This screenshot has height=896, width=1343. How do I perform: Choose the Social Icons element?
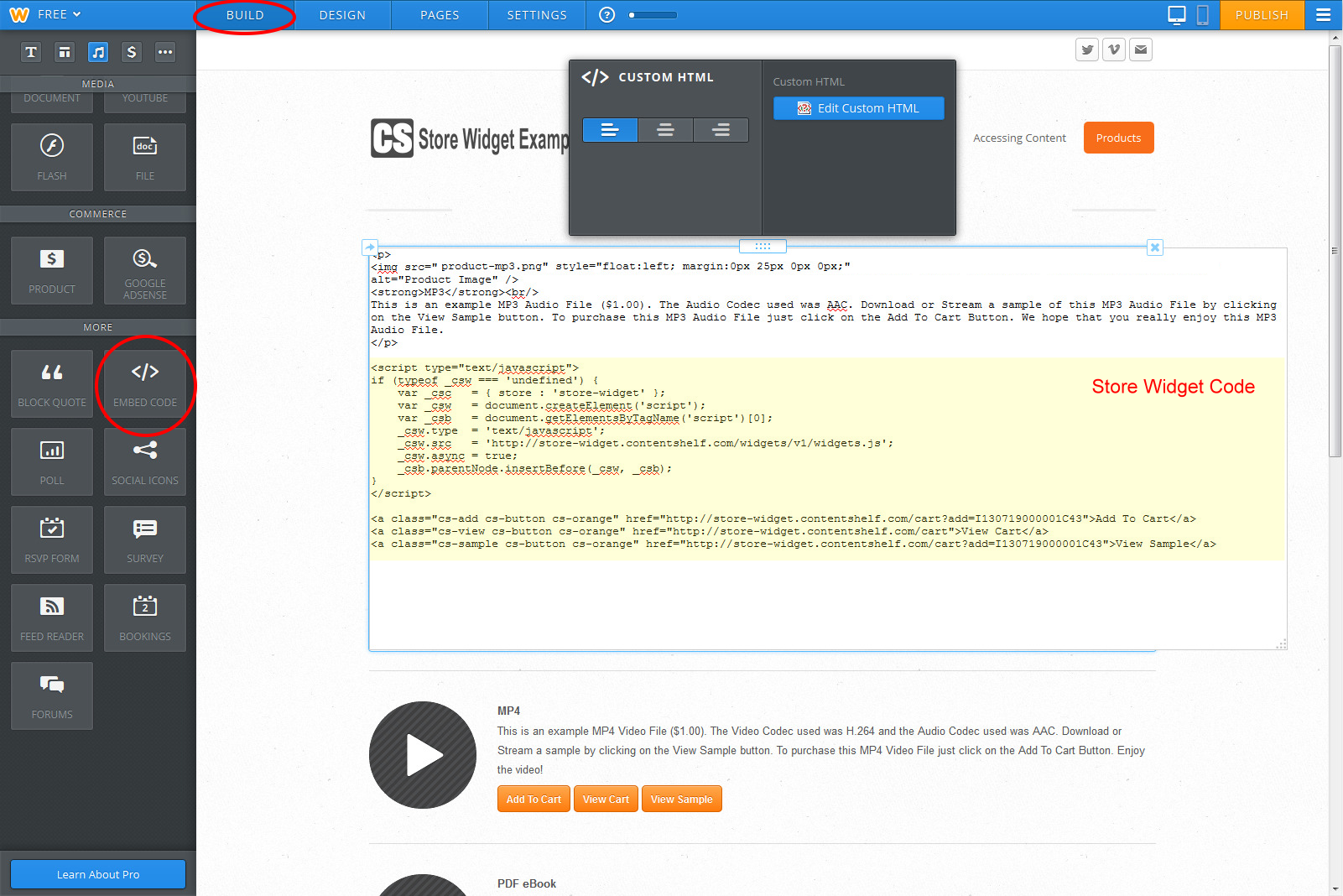pyautogui.click(x=145, y=461)
